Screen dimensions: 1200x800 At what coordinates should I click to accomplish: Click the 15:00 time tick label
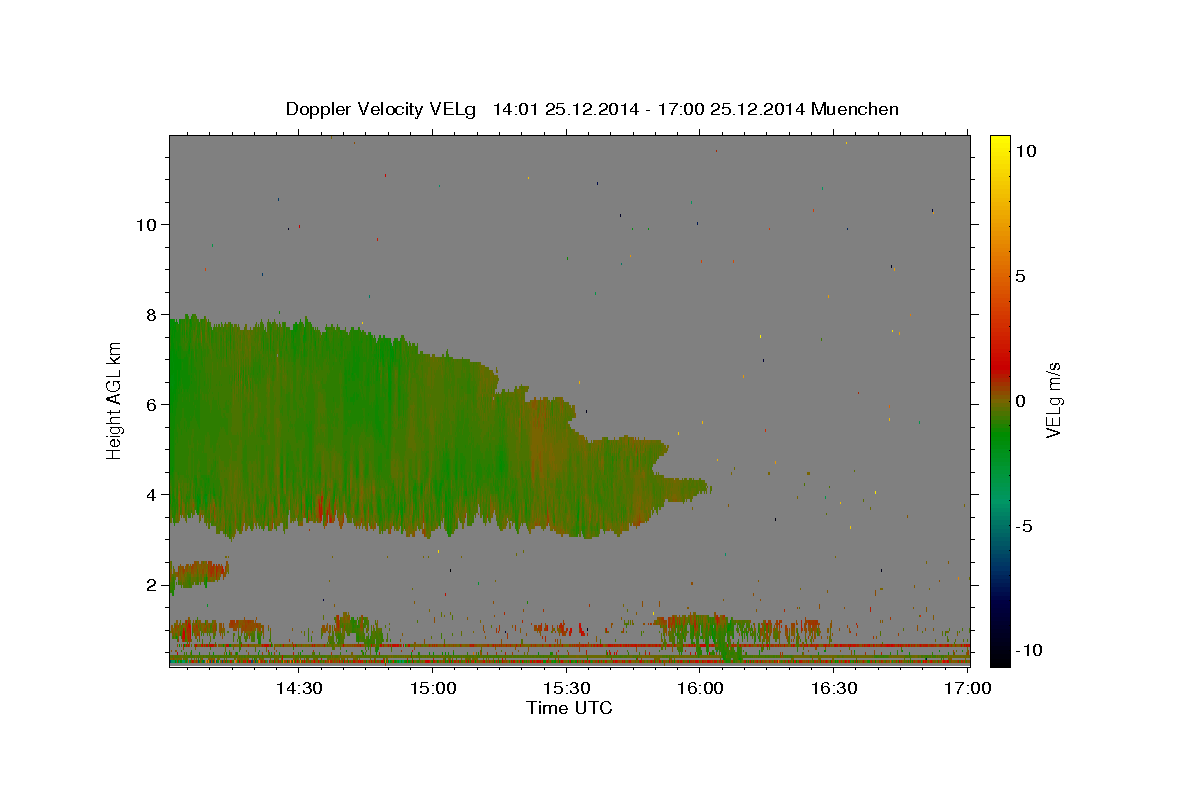tap(432, 689)
